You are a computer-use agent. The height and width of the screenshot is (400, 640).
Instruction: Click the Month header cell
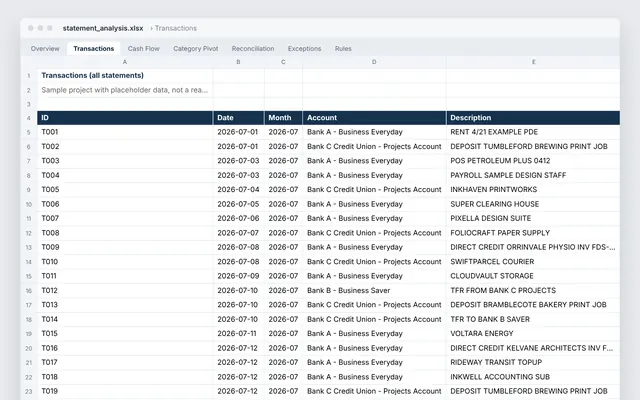coord(283,118)
